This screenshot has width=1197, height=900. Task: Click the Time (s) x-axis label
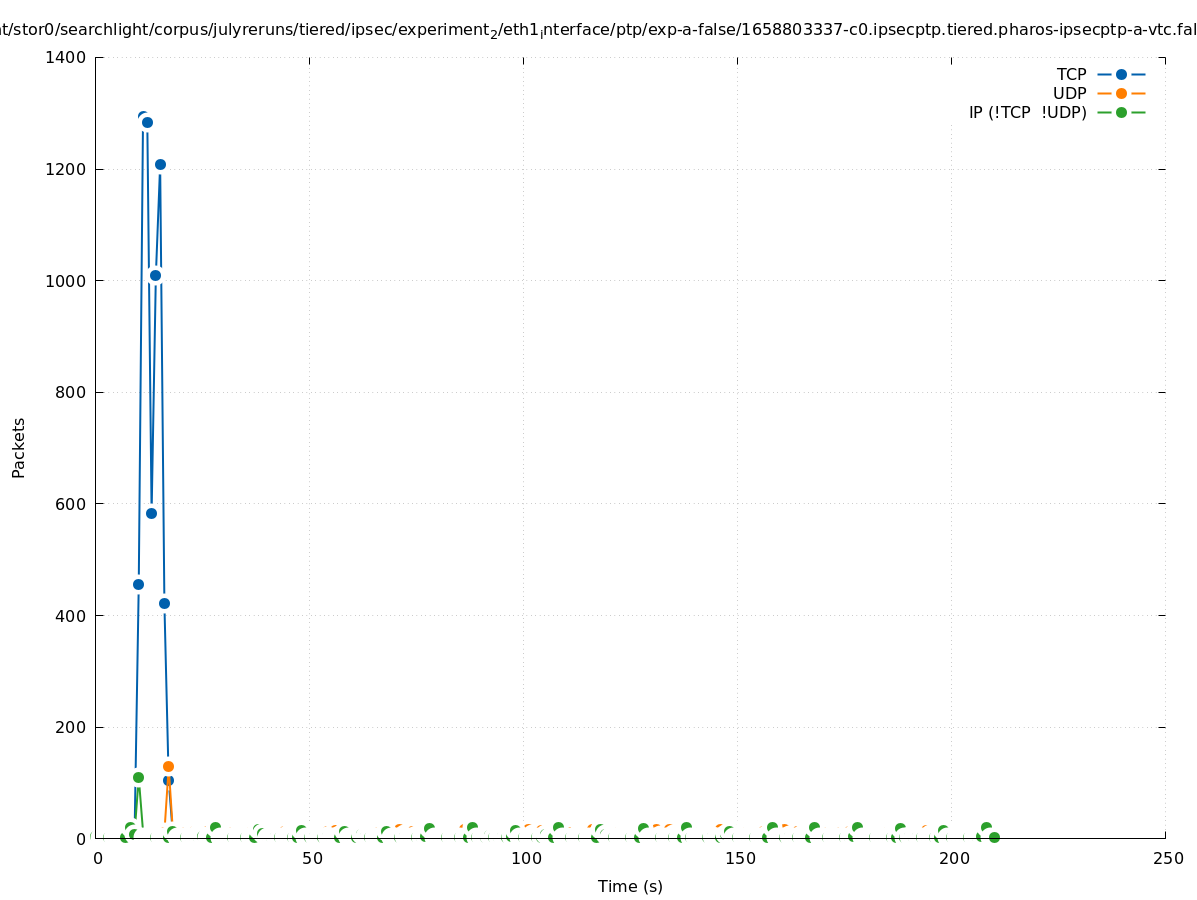[630, 886]
